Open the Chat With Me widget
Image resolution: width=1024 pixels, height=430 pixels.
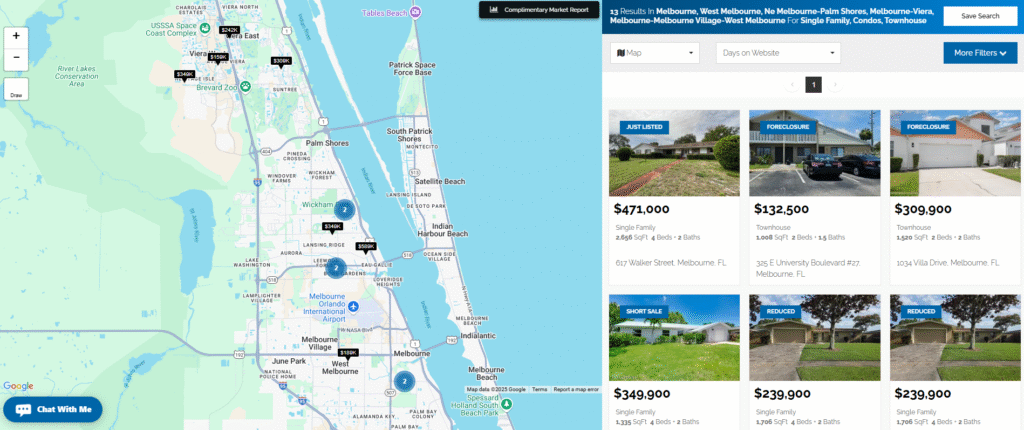pos(53,410)
